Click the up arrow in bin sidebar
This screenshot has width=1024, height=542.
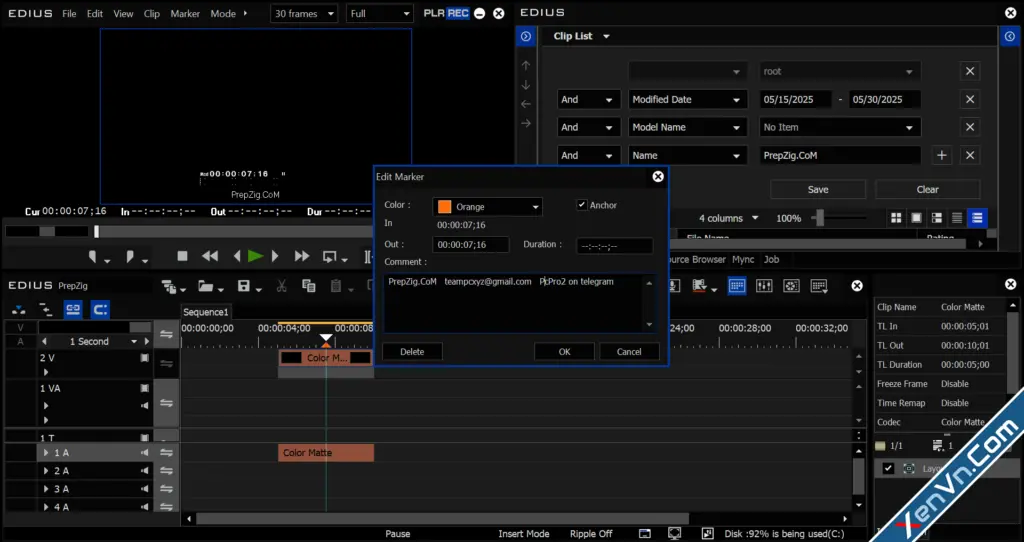pos(526,66)
